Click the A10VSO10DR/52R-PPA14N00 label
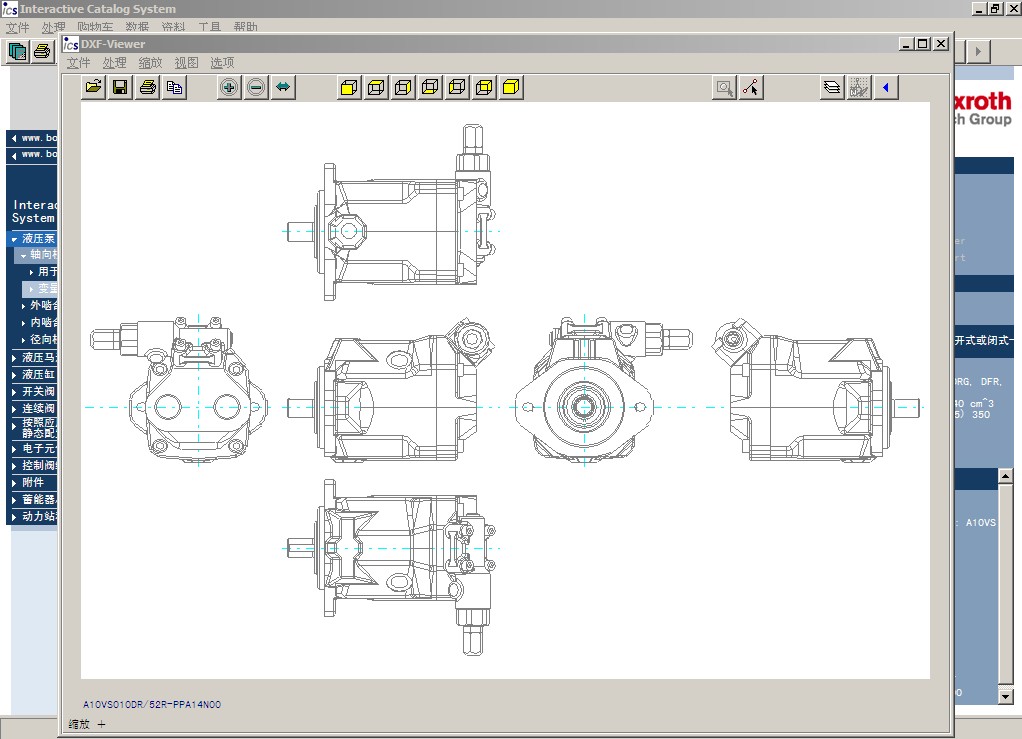 coord(152,704)
